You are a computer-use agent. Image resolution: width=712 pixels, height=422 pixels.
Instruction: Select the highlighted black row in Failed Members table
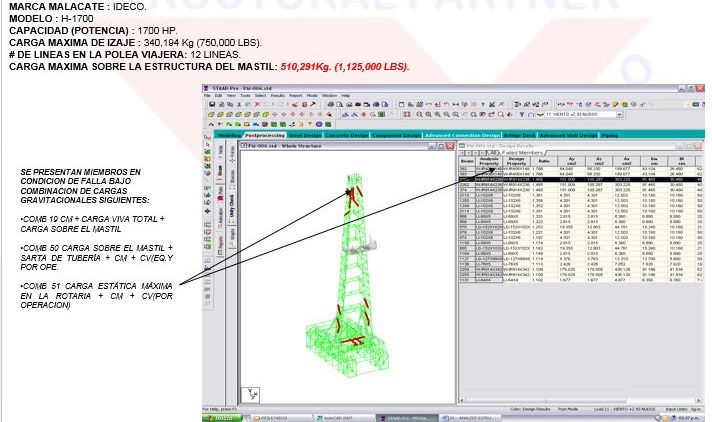580,179
